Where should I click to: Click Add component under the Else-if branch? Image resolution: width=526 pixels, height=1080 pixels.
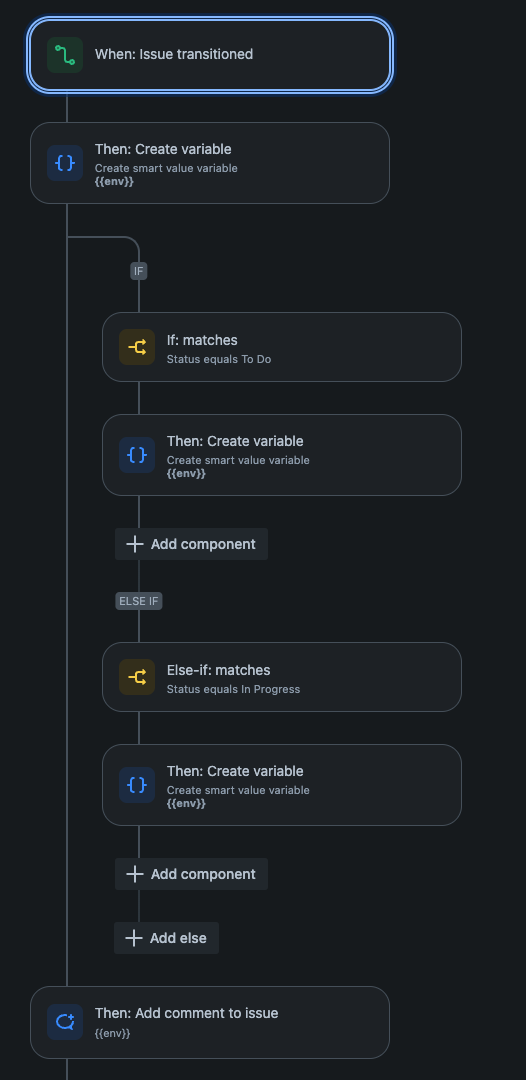pos(191,874)
